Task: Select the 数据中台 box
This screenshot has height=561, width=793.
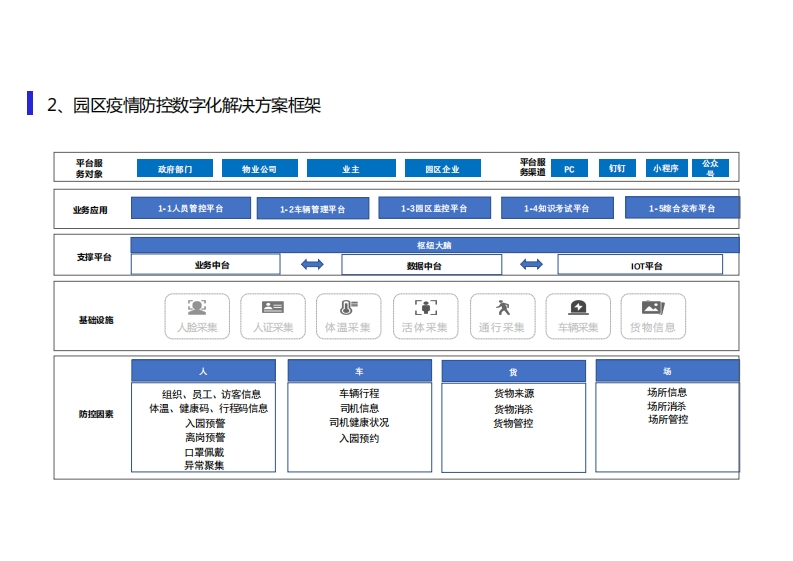Action: pos(422,265)
